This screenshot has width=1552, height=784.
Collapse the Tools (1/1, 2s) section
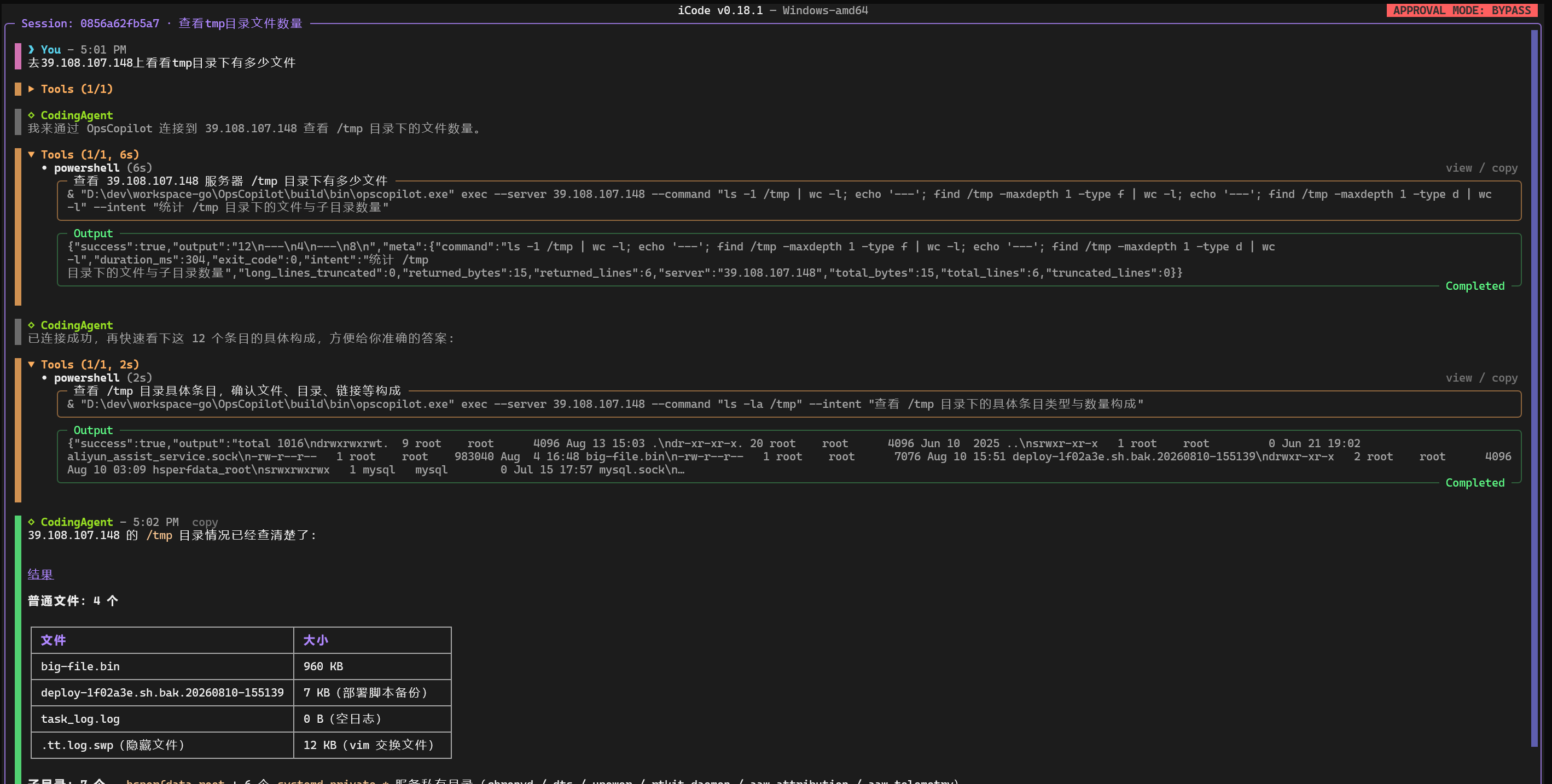[84, 364]
